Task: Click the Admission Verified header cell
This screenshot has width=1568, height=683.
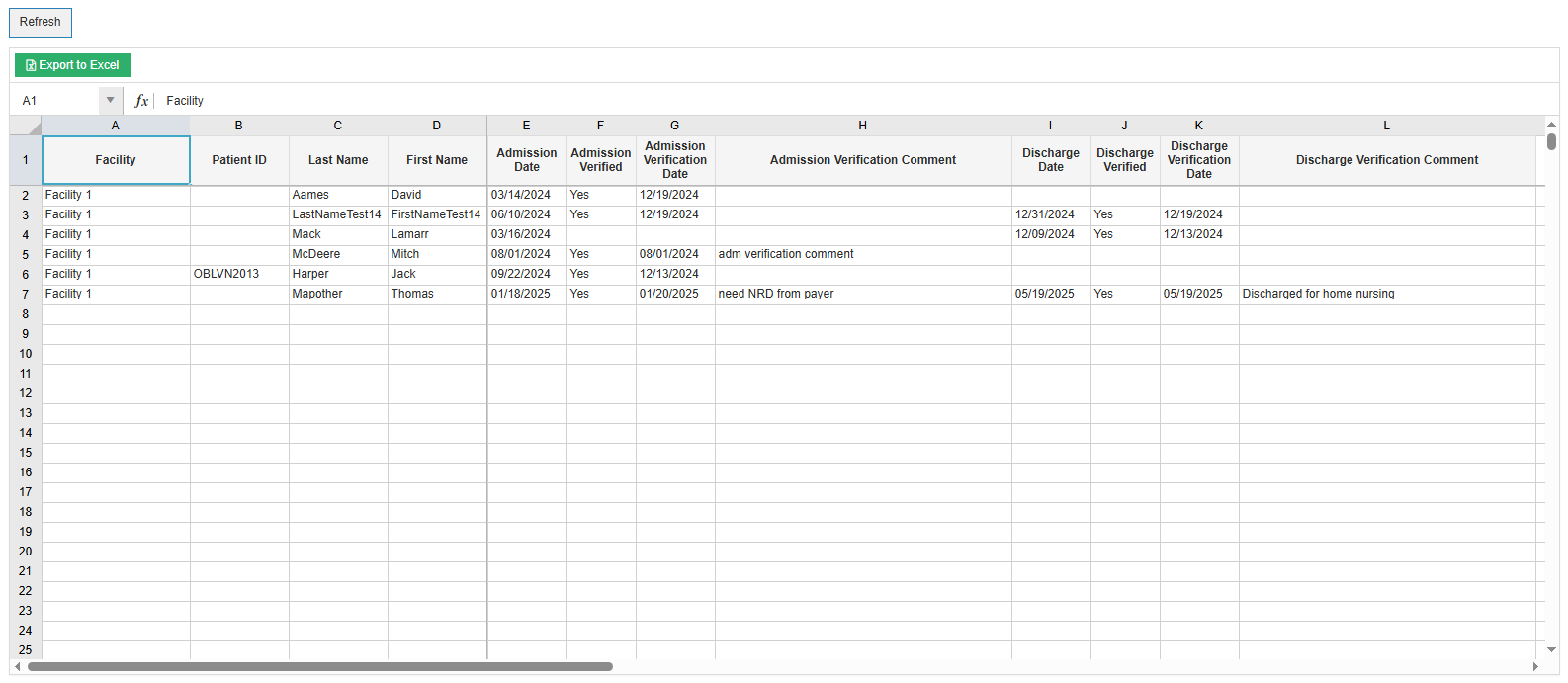Action: pos(601,160)
